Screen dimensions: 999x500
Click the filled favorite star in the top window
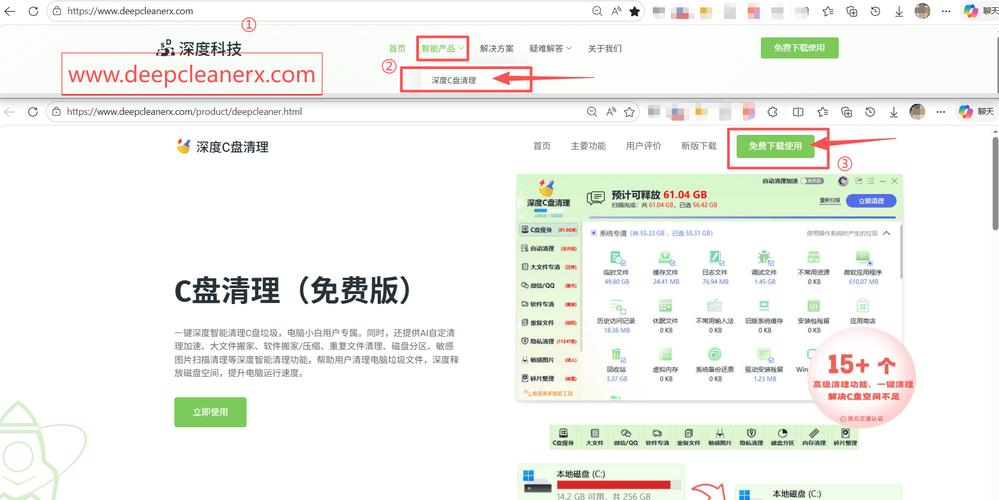635,11
